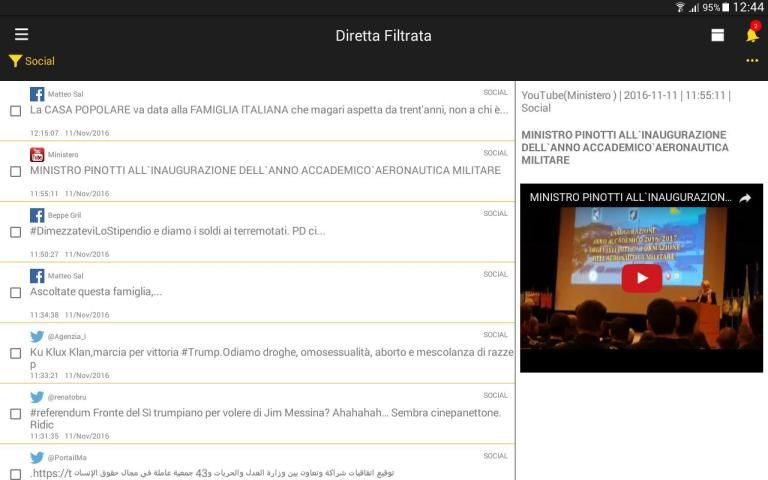The width and height of the screenshot is (768, 480).
Task: Click the YouTube icon on Ministero post
Action: point(37,154)
